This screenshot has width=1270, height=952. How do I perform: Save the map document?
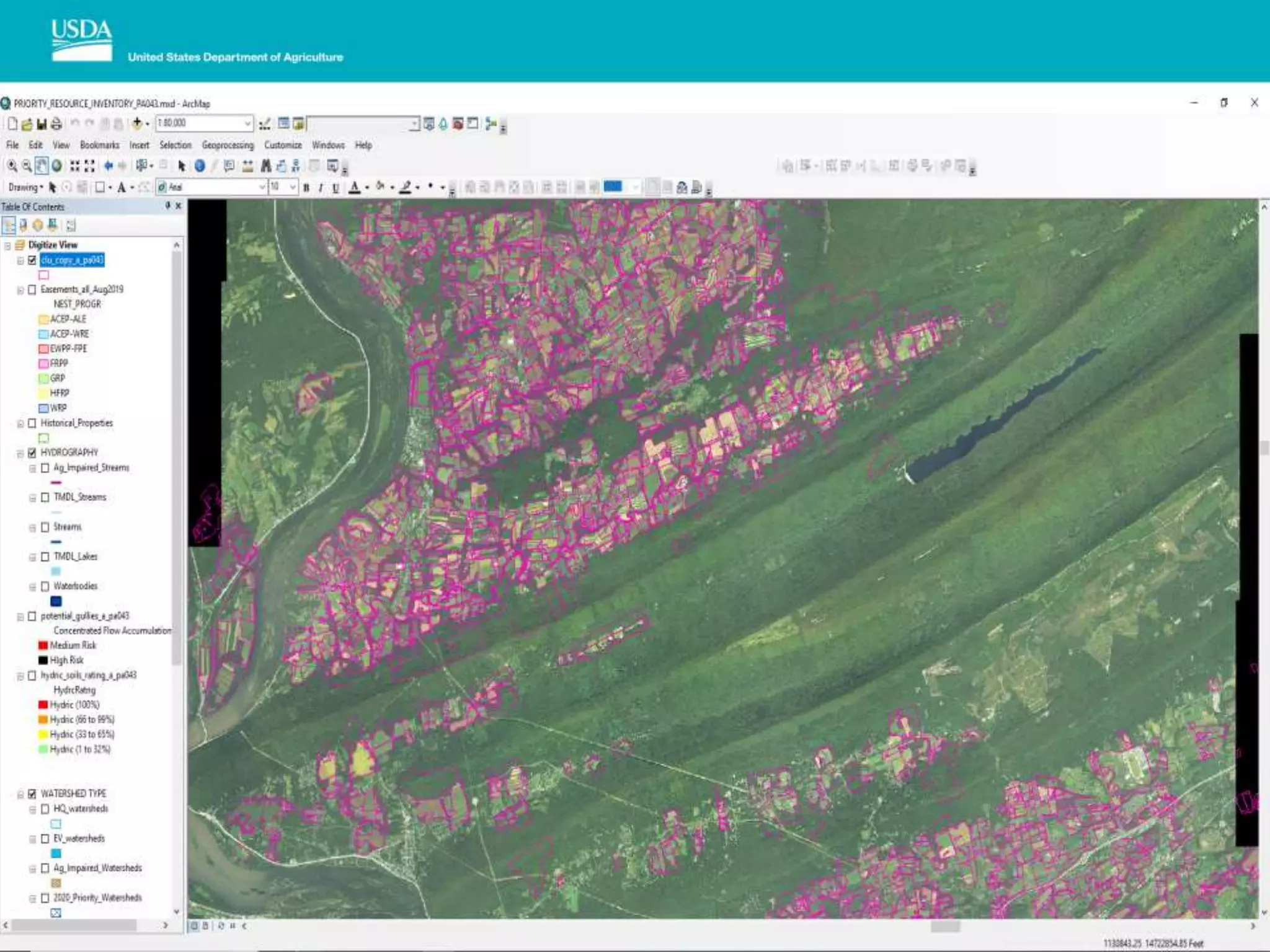pyautogui.click(x=42, y=124)
